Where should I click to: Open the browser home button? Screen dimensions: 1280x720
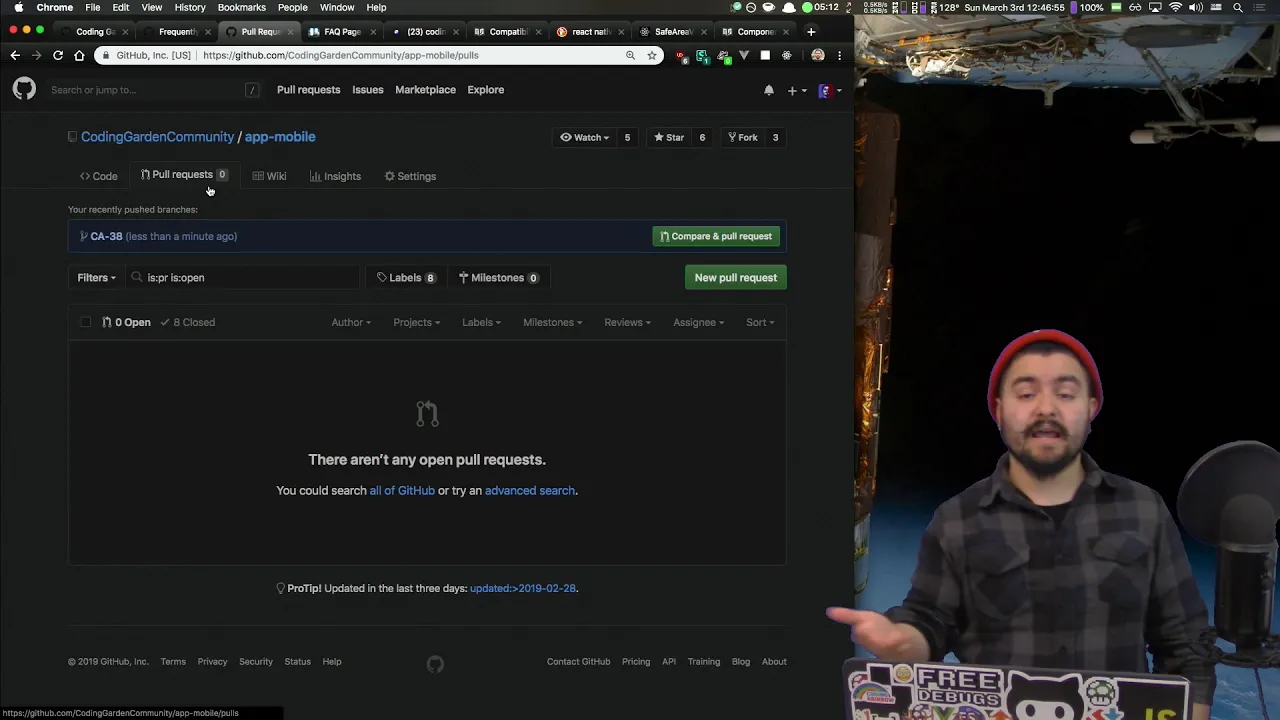pyautogui.click(x=79, y=55)
